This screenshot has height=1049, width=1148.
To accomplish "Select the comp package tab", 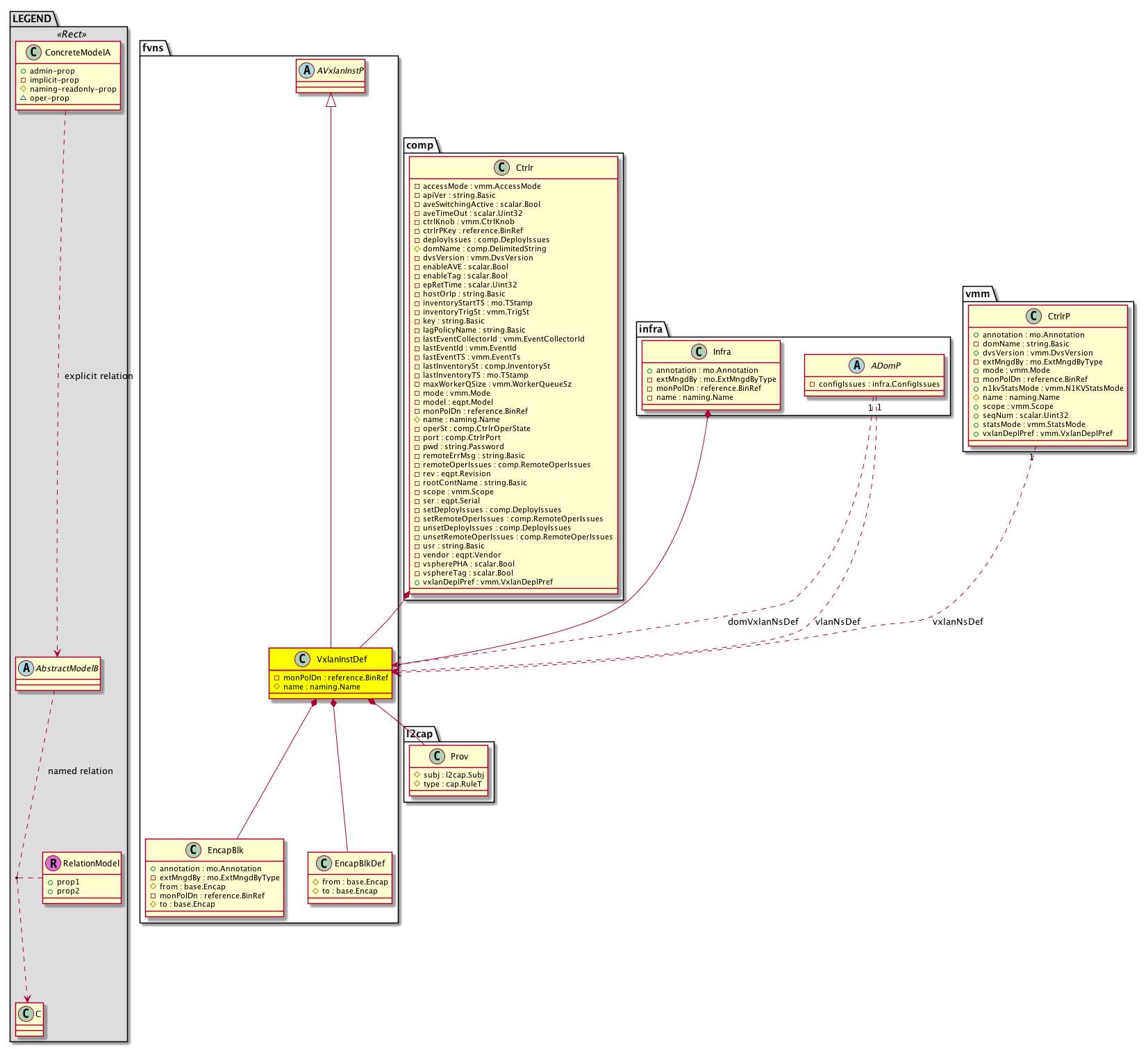I will tap(419, 145).
